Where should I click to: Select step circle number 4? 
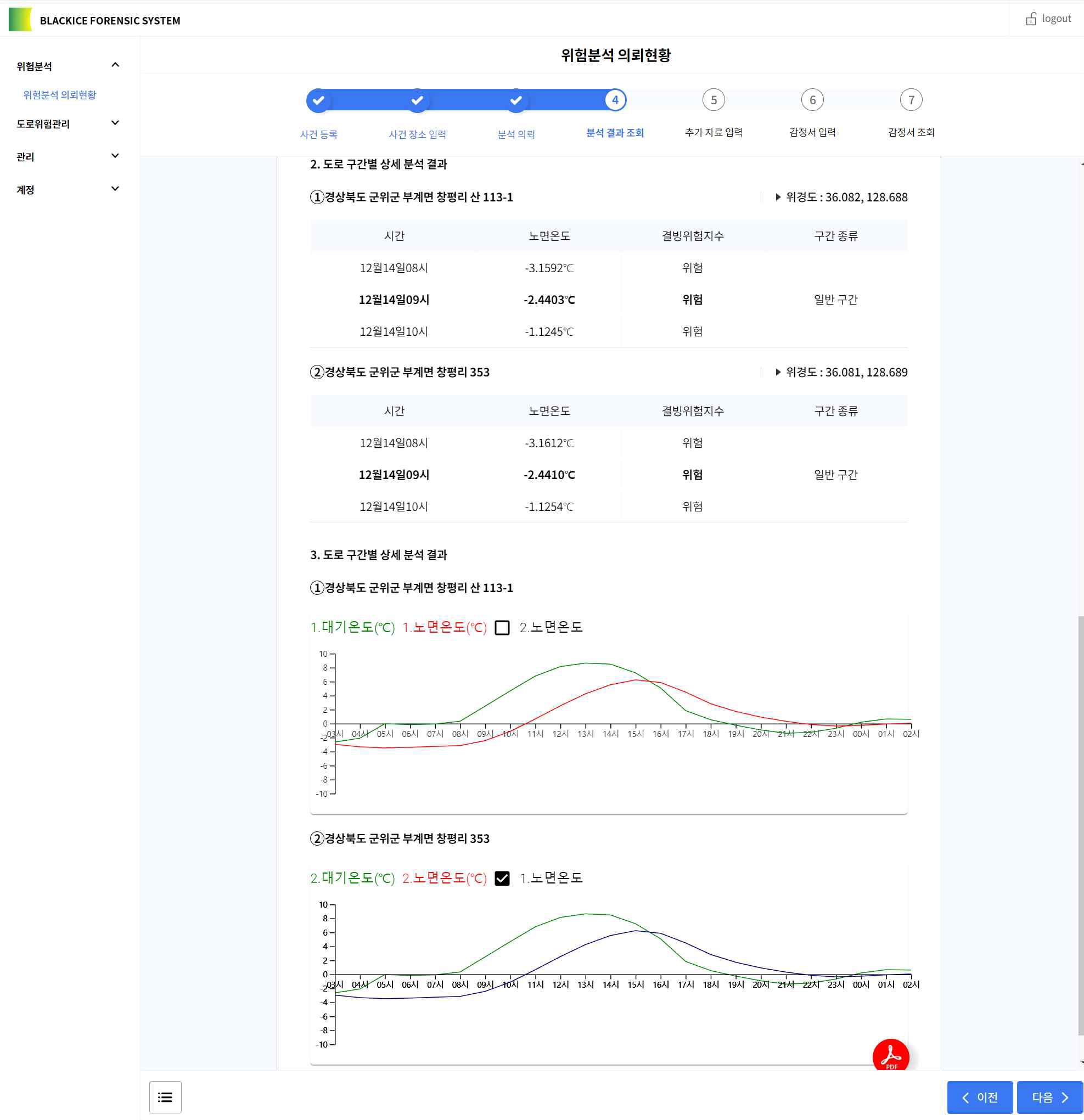[615, 100]
